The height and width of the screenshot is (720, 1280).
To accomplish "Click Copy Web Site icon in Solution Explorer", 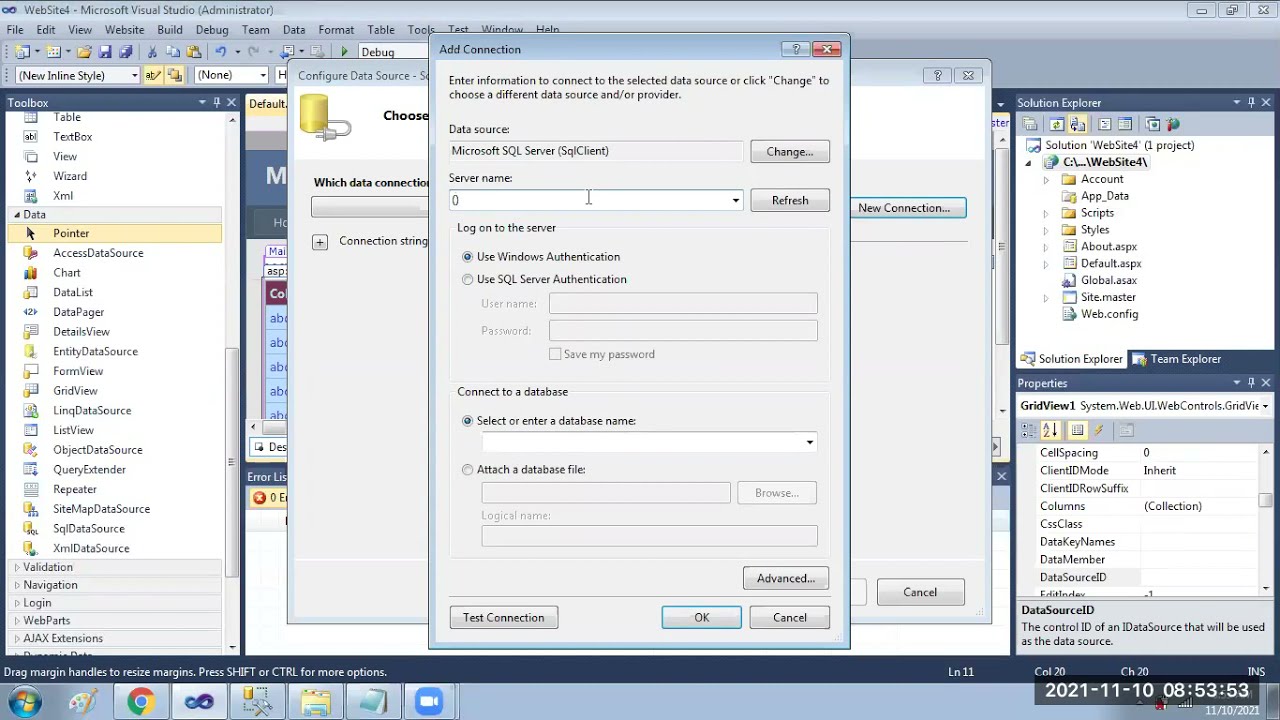I will coord(1152,124).
